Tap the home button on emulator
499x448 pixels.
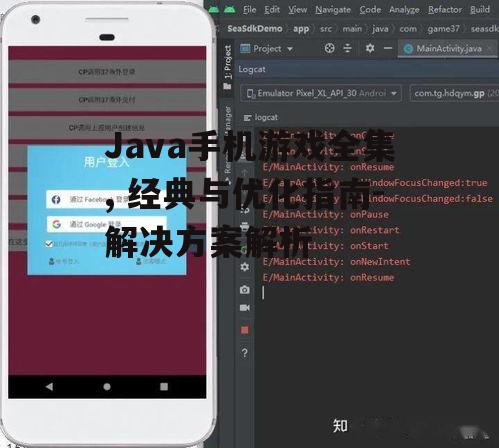[x=107, y=387]
